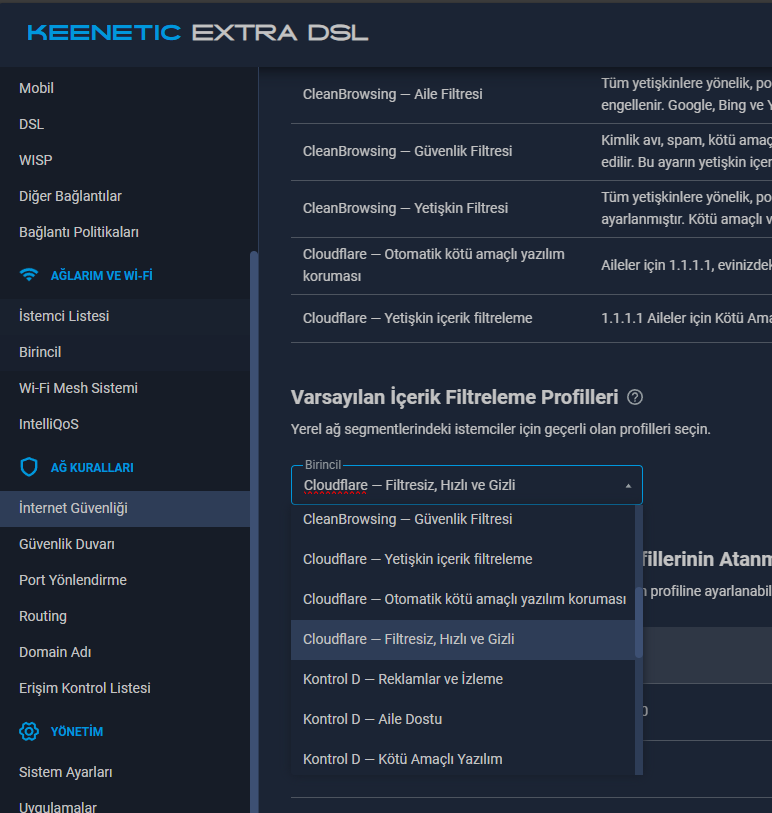Open Erişim Kontrol Listesi page
The image size is (772, 813).
(x=125, y=689)
